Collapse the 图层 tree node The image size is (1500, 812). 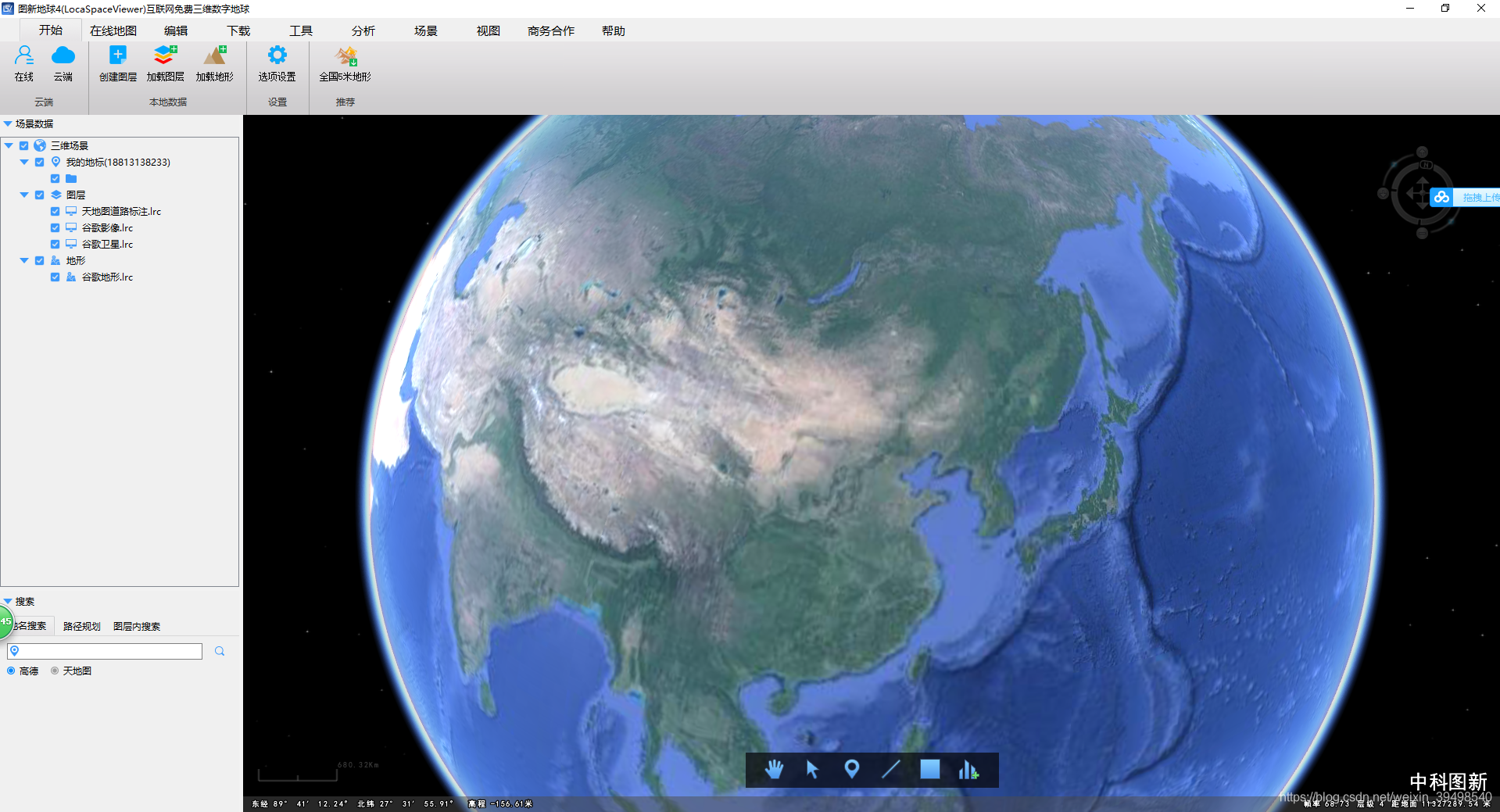[24, 195]
